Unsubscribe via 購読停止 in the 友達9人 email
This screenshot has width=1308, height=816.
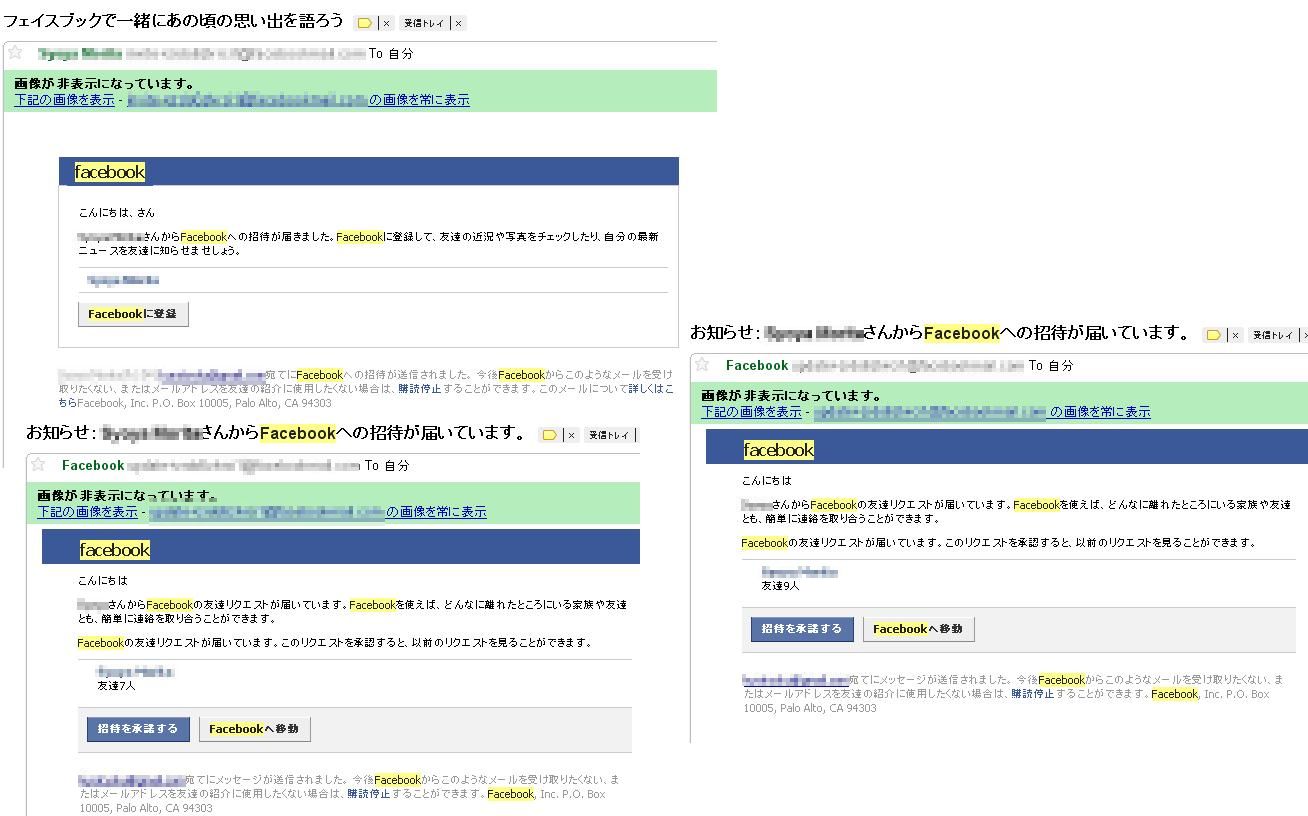(1032, 694)
